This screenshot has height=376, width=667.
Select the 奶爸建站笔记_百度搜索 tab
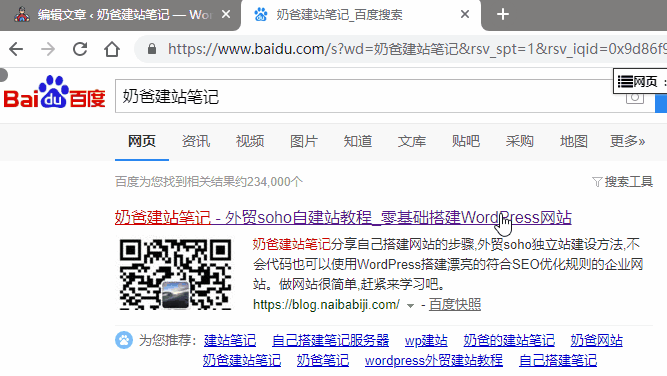[361, 15]
